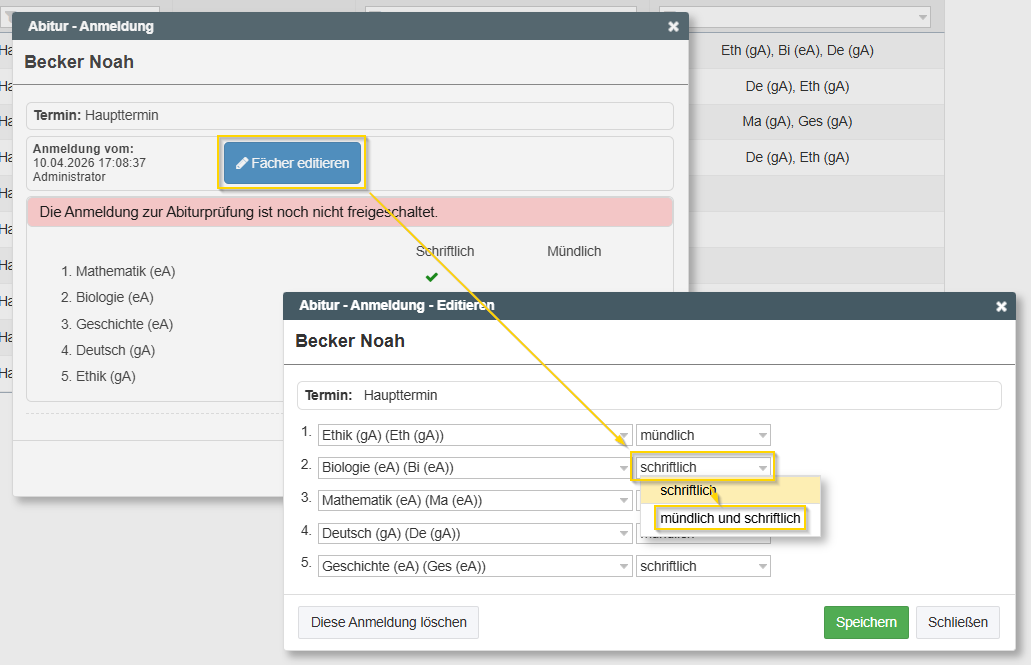Viewport: 1031px width, 665px height.
Task: Click the Fächer editieren button
Action: (x=293, y=163)
